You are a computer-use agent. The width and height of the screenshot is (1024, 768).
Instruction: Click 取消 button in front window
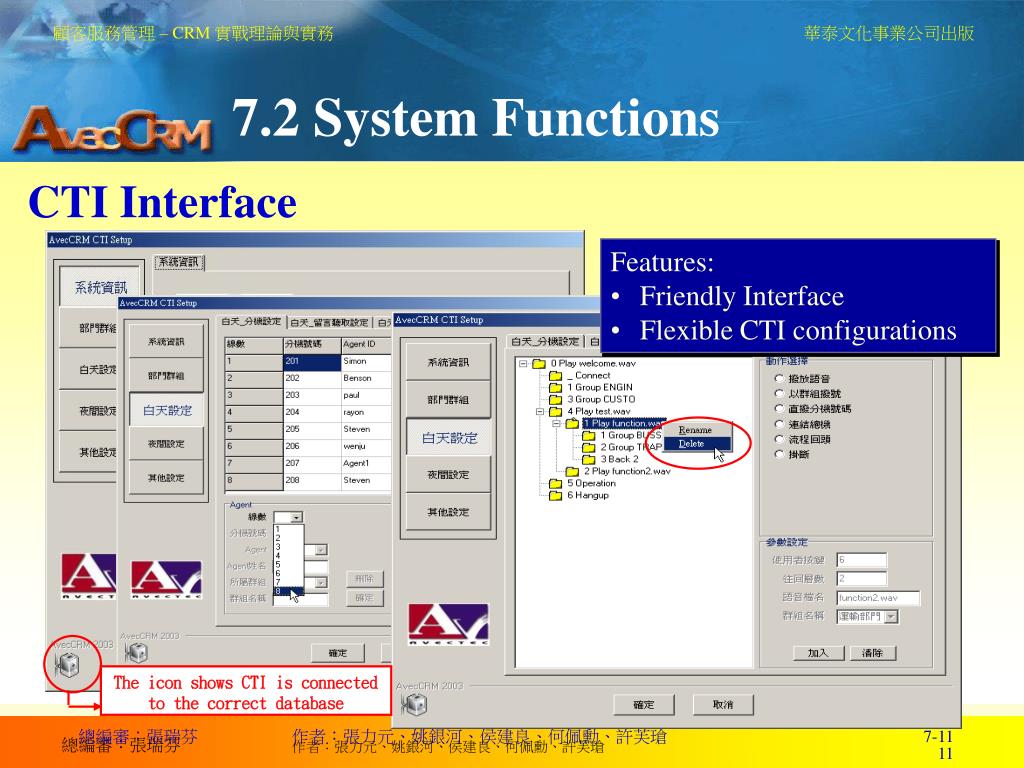click(x=723, y=705)
